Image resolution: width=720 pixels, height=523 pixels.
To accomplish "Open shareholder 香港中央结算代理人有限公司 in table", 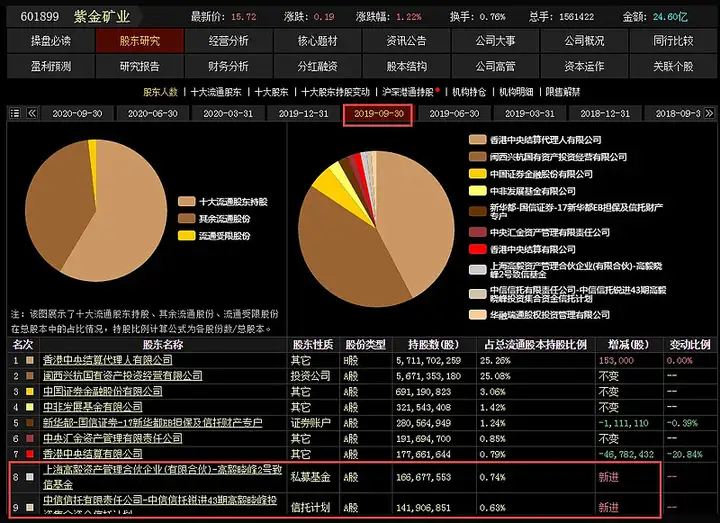I will pyautogui.click(x=107, y=360).
